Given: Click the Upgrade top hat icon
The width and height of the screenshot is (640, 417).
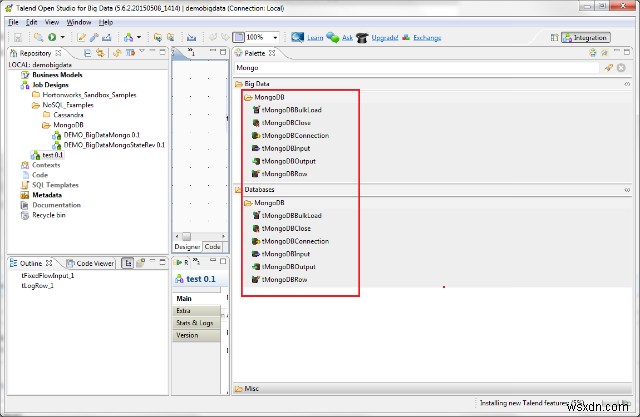Looking at the screenshot, I should [x=362, y=38].
